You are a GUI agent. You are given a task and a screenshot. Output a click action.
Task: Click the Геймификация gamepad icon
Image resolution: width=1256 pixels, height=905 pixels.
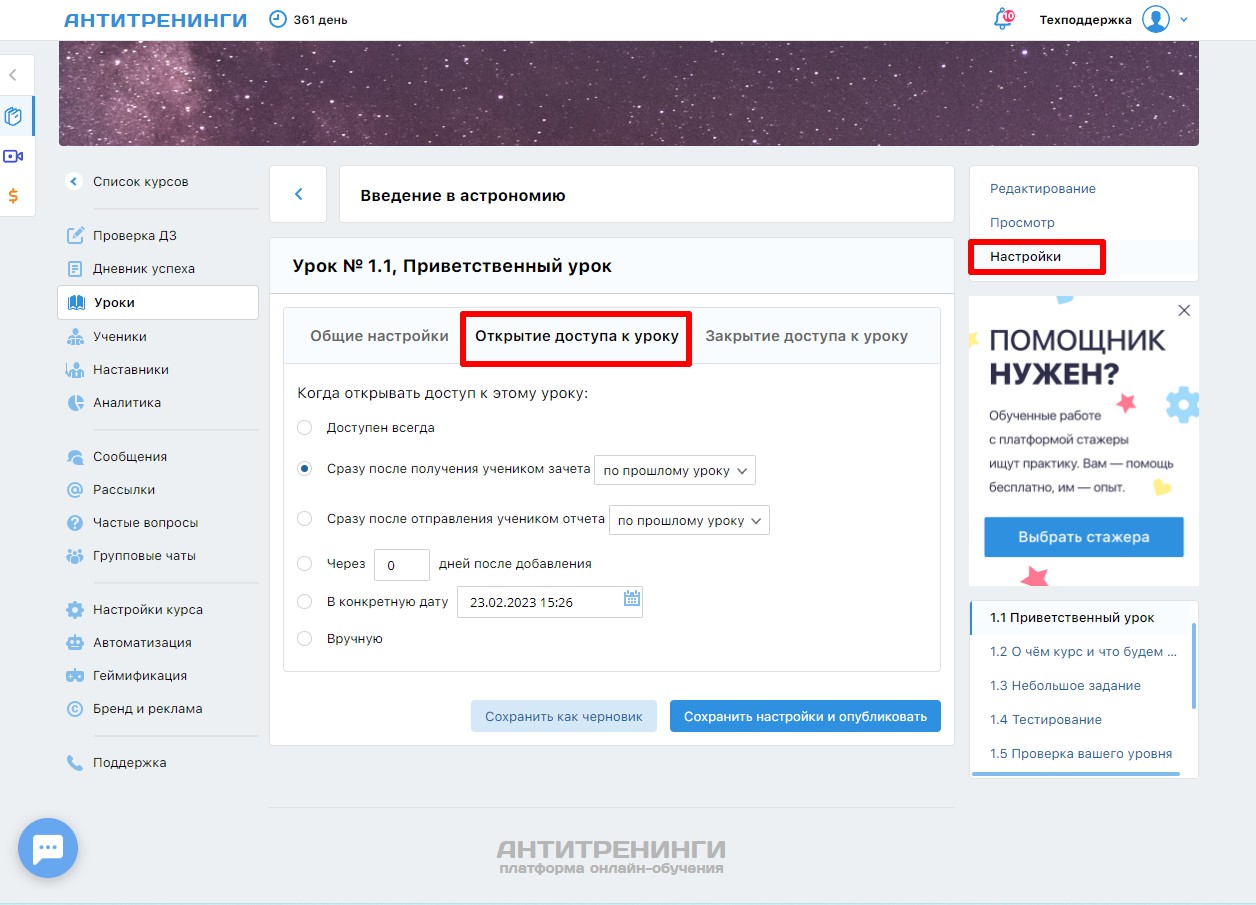[x=75, y=676]
